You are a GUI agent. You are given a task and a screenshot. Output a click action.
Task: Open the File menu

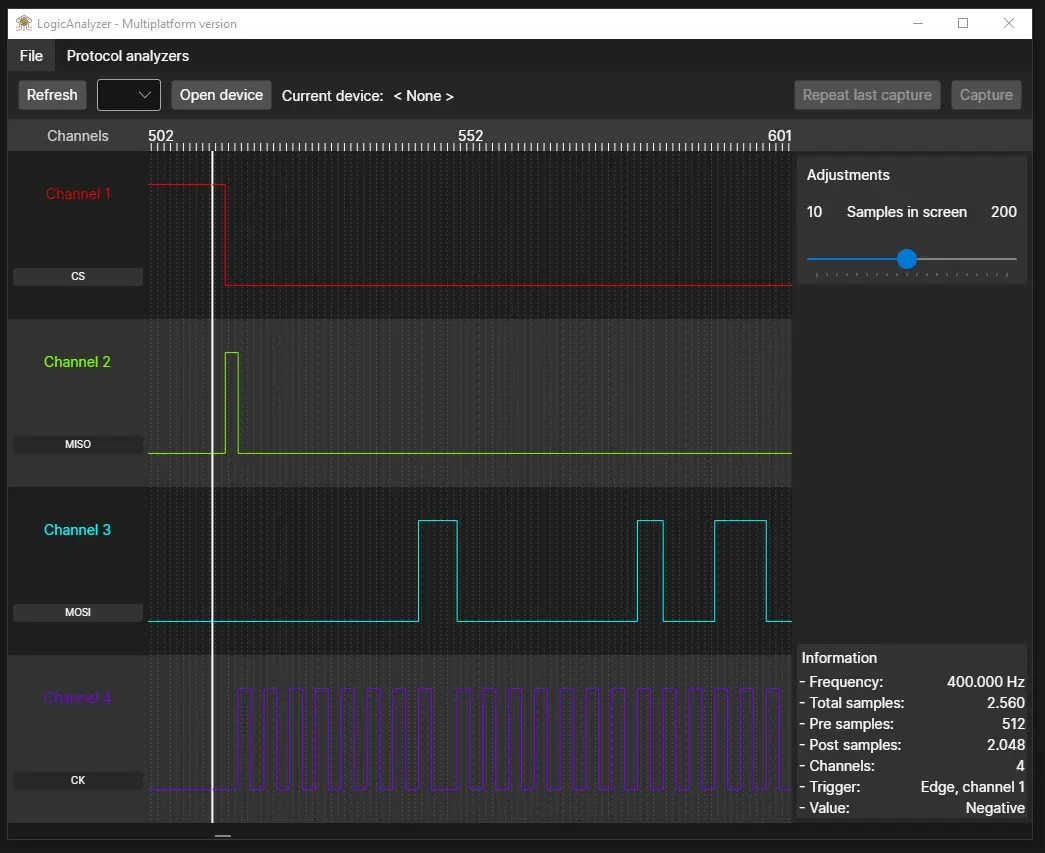click(31, 56)
